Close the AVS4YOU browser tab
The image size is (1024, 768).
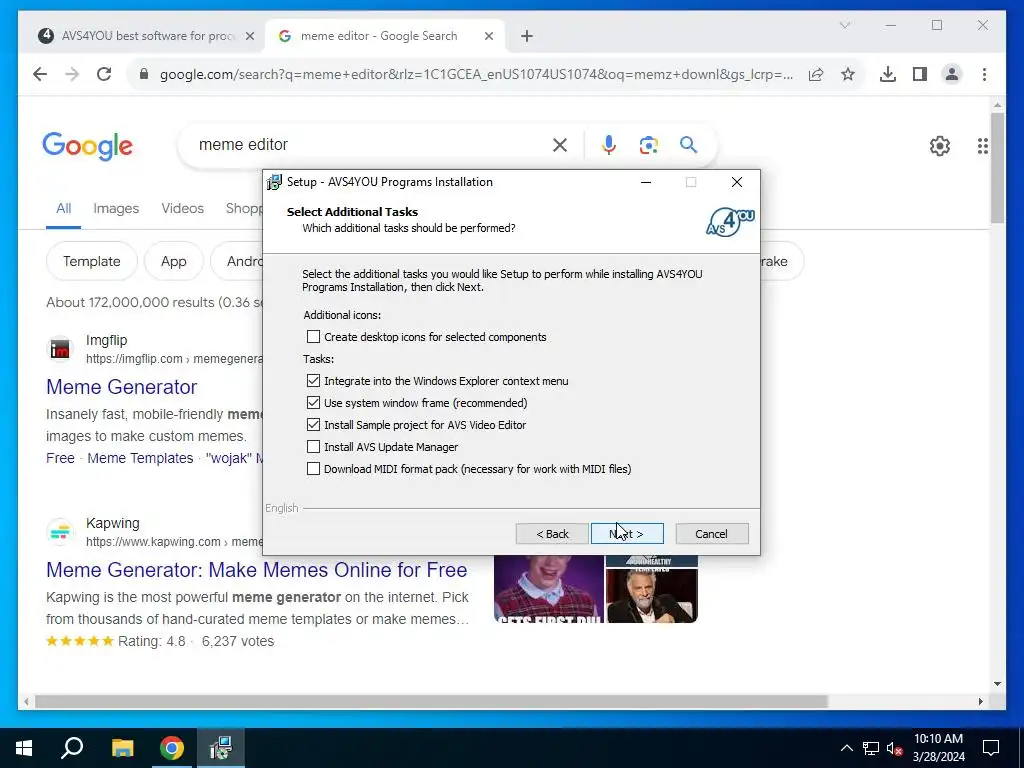point(249,37)
